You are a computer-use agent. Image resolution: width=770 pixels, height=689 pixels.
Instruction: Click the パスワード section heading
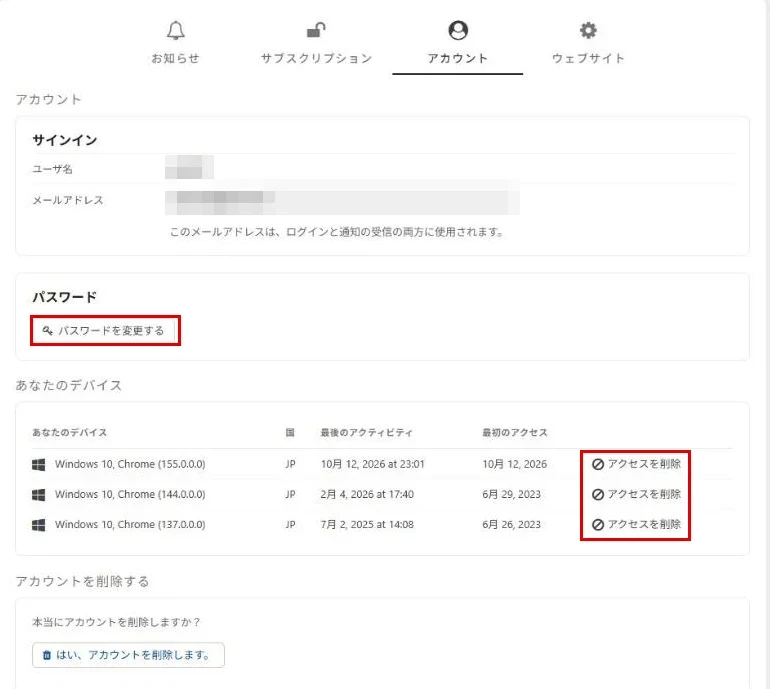coord(65,297)
